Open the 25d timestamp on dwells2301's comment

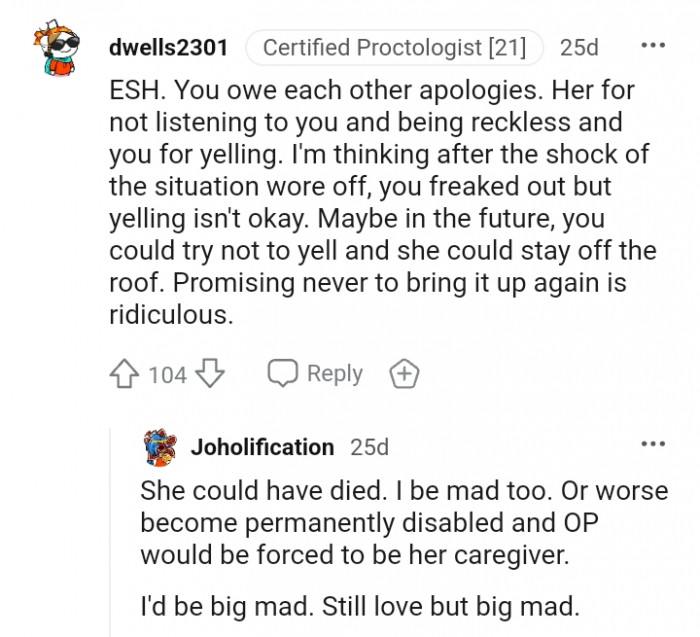tap(579, 47)
